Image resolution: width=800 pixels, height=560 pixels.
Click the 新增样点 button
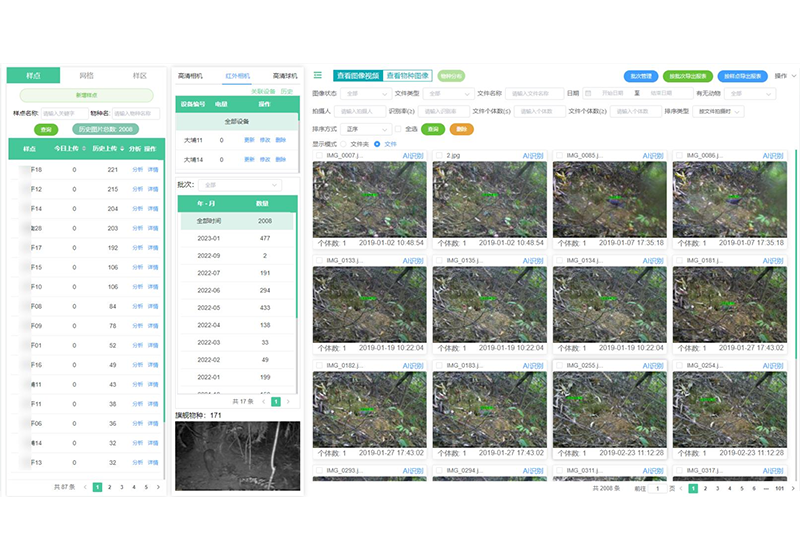(x=86, y=95)
